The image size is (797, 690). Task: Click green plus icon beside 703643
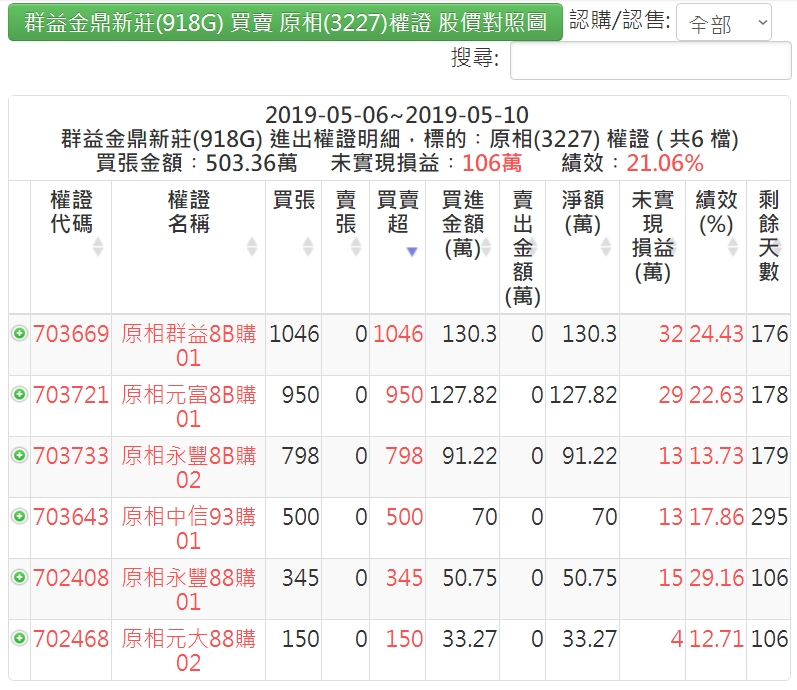click(x=19, y=517)
